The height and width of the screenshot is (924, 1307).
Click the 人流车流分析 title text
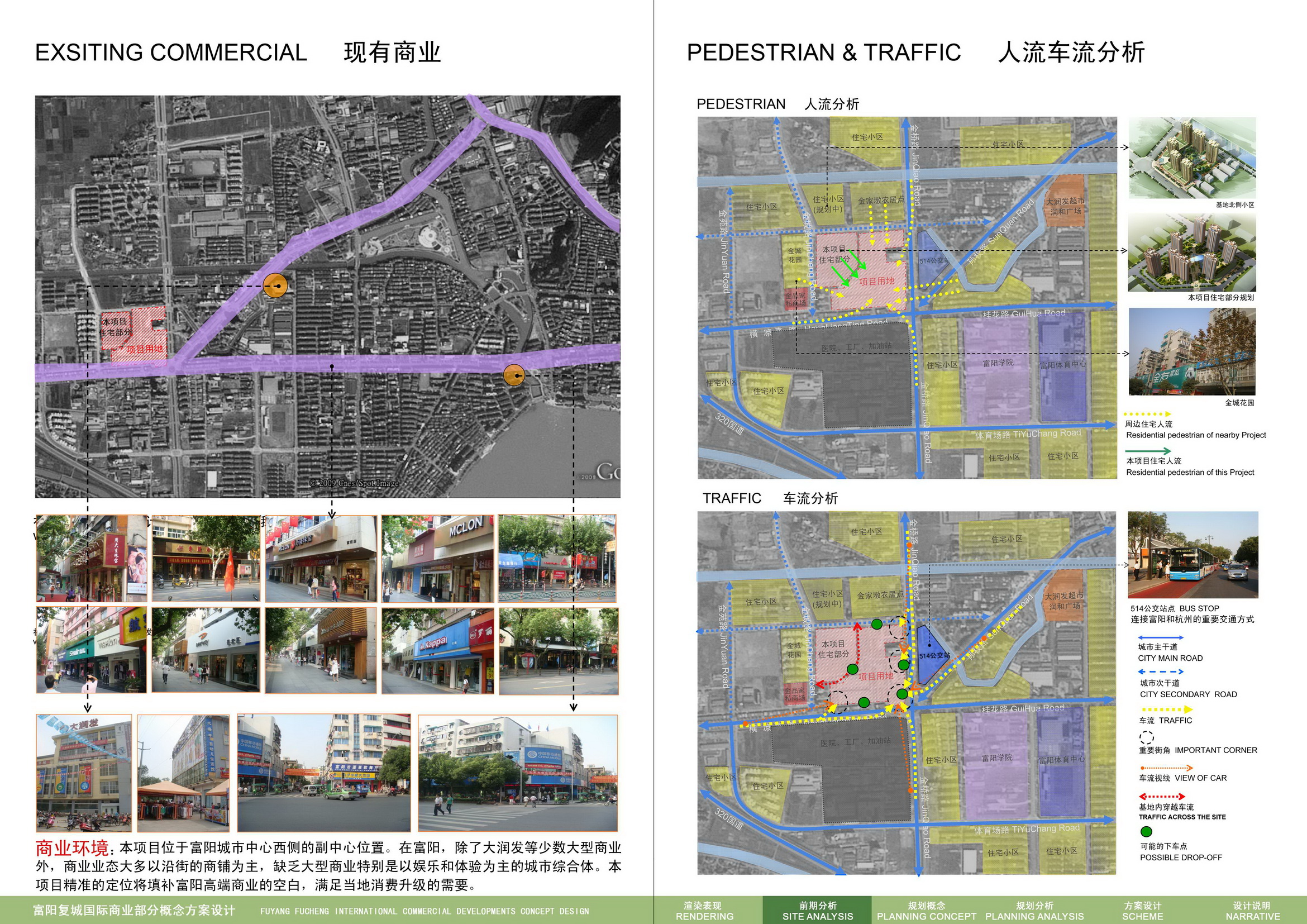point(1071,53)
